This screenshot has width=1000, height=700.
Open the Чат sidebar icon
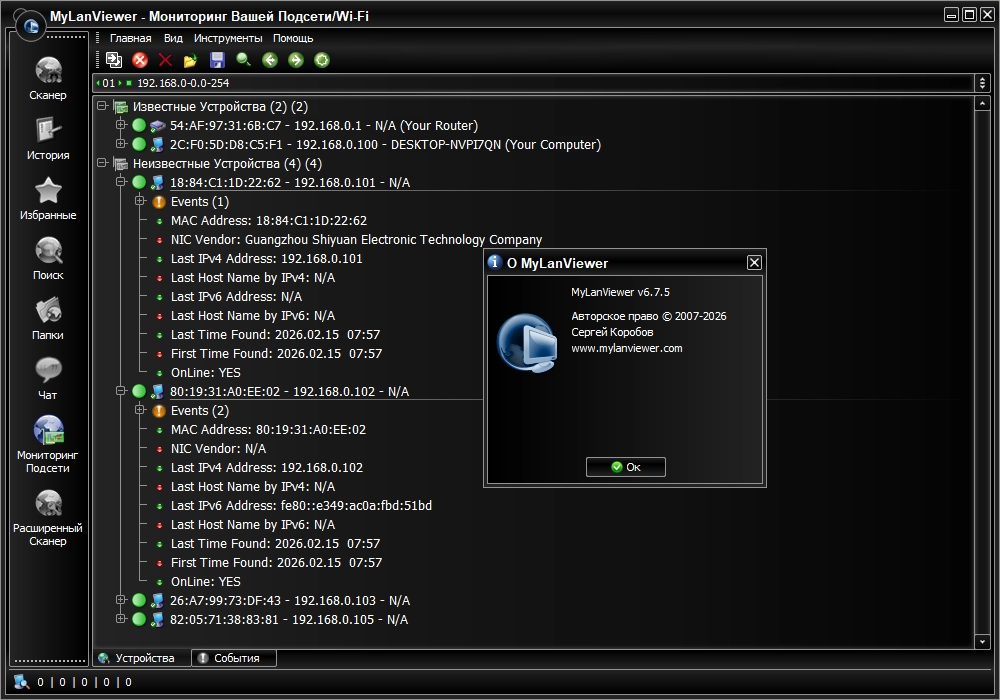(x=48, y=378)
